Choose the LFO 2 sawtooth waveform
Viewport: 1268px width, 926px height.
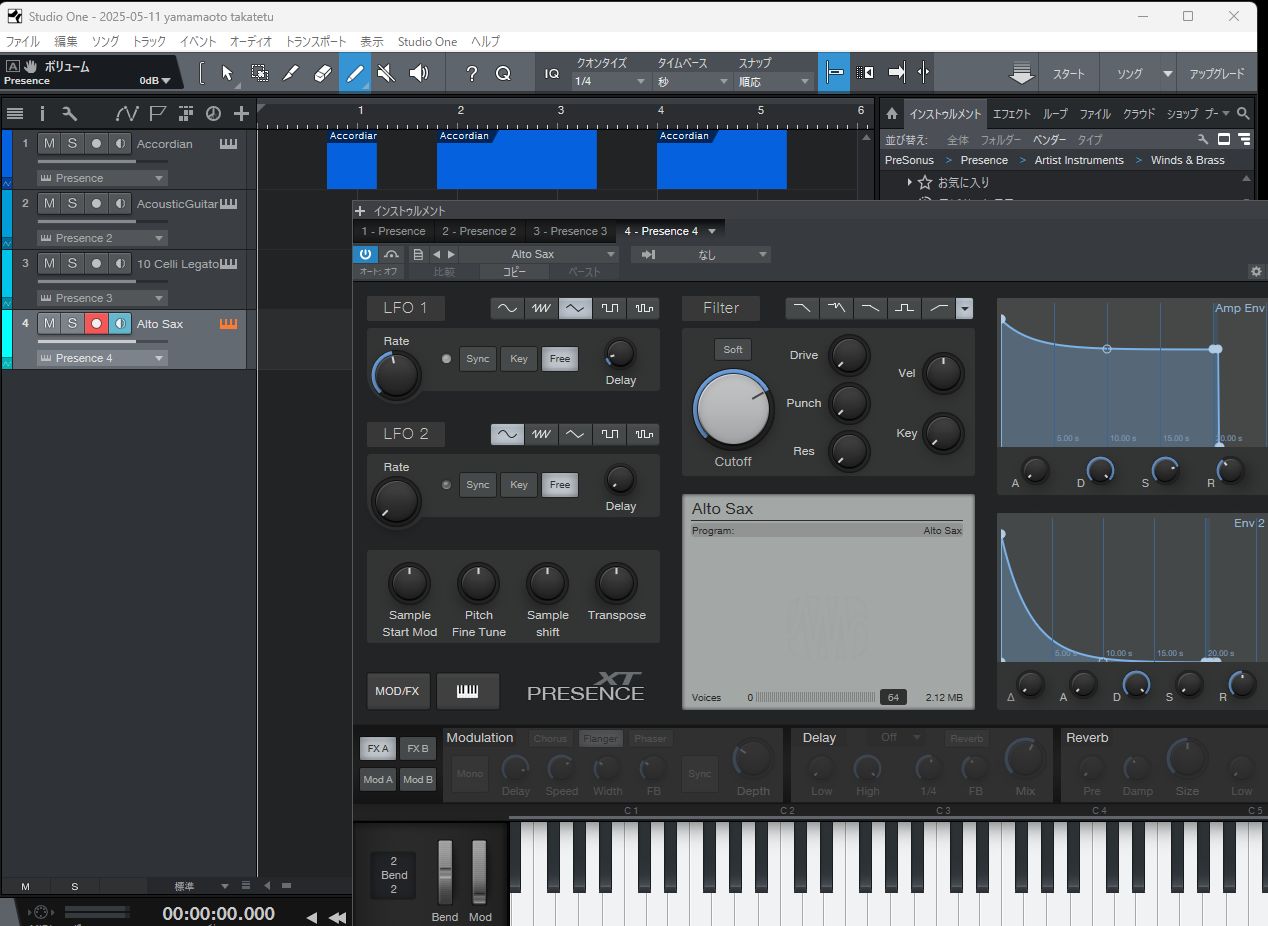pos(541,434)
